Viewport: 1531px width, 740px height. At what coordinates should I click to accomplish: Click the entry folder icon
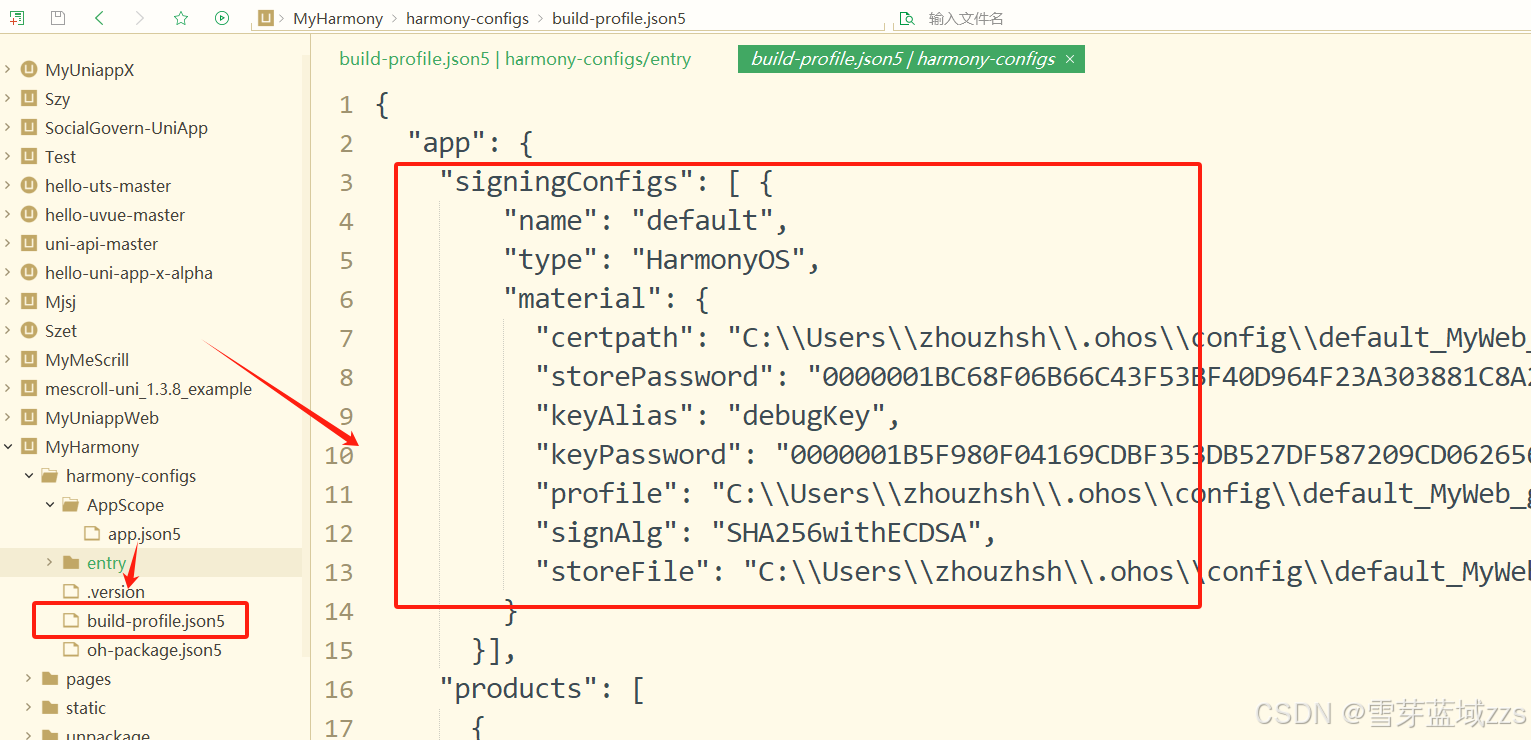click(x=70, y=563)
